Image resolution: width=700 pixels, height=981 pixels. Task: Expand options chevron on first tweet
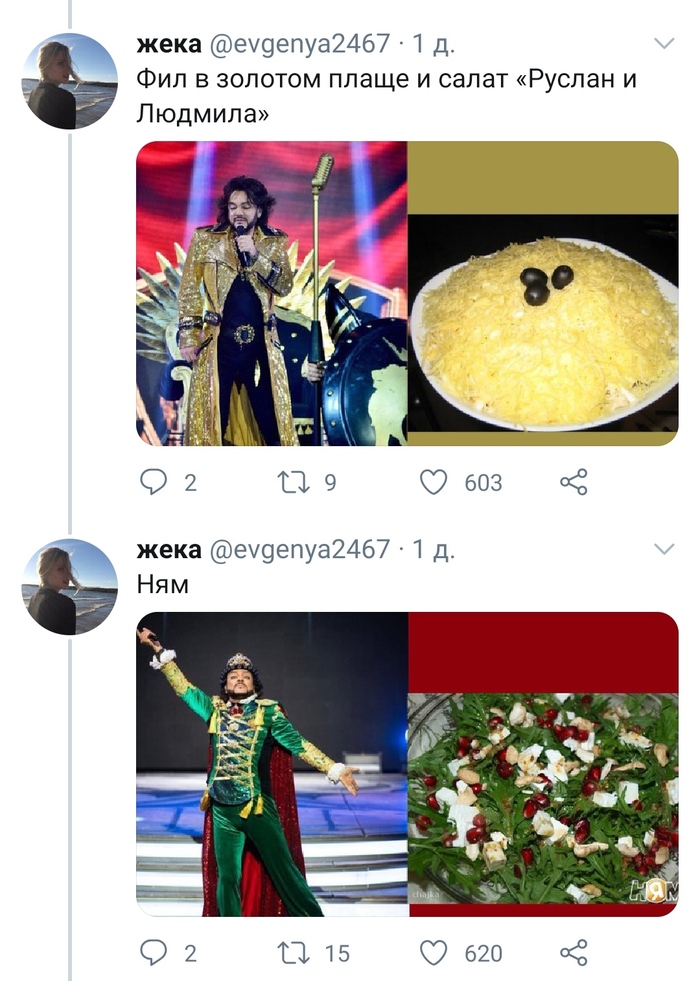(663, 43)
